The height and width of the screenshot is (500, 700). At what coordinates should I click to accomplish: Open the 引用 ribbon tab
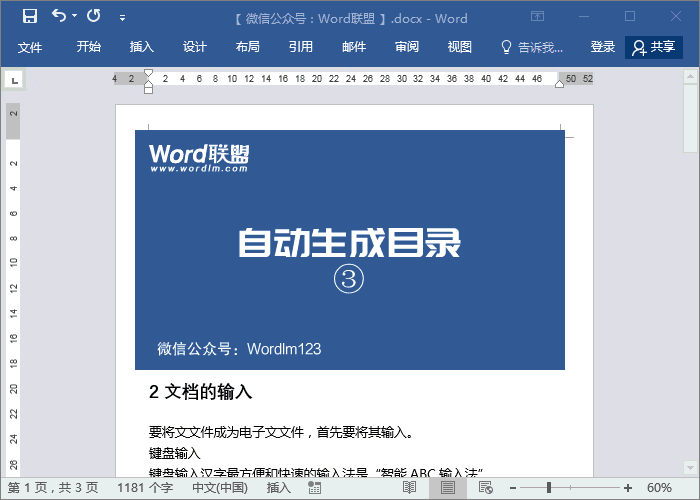pos(300,46)
